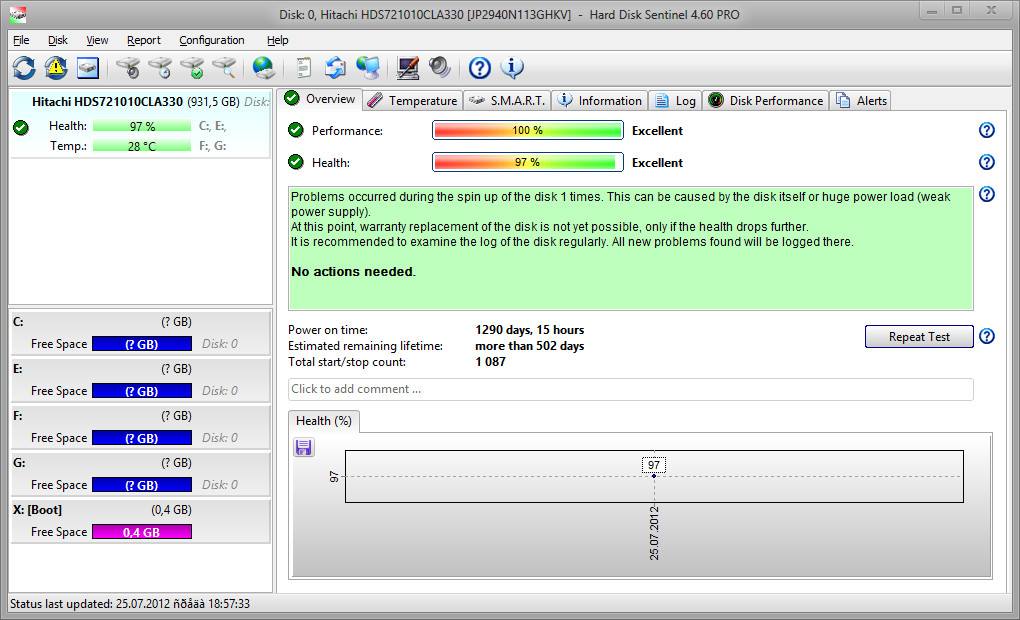Click the X: [Boot] free space bar
The width and height of the screenshot is (1020, 620).
tap(141, 532)
